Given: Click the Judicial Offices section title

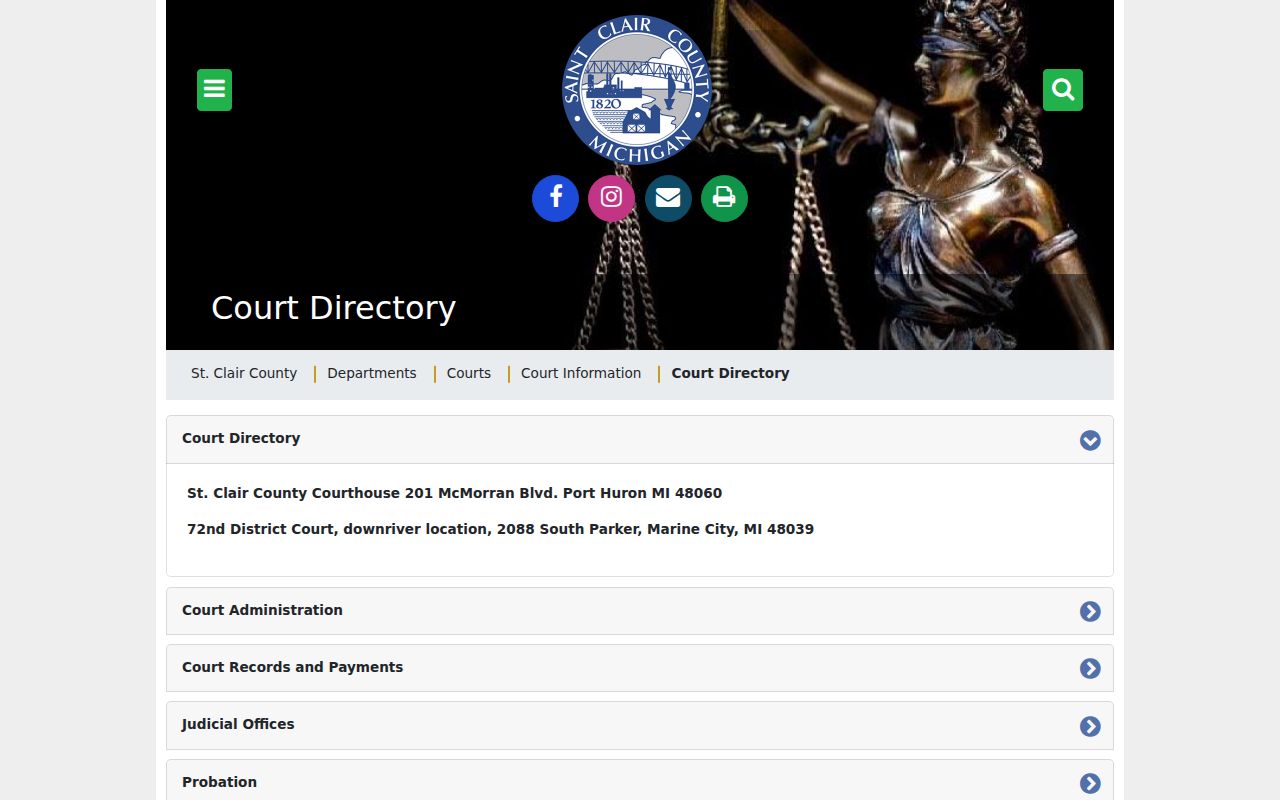Looking at the screenshot, I should coord(238,724).
